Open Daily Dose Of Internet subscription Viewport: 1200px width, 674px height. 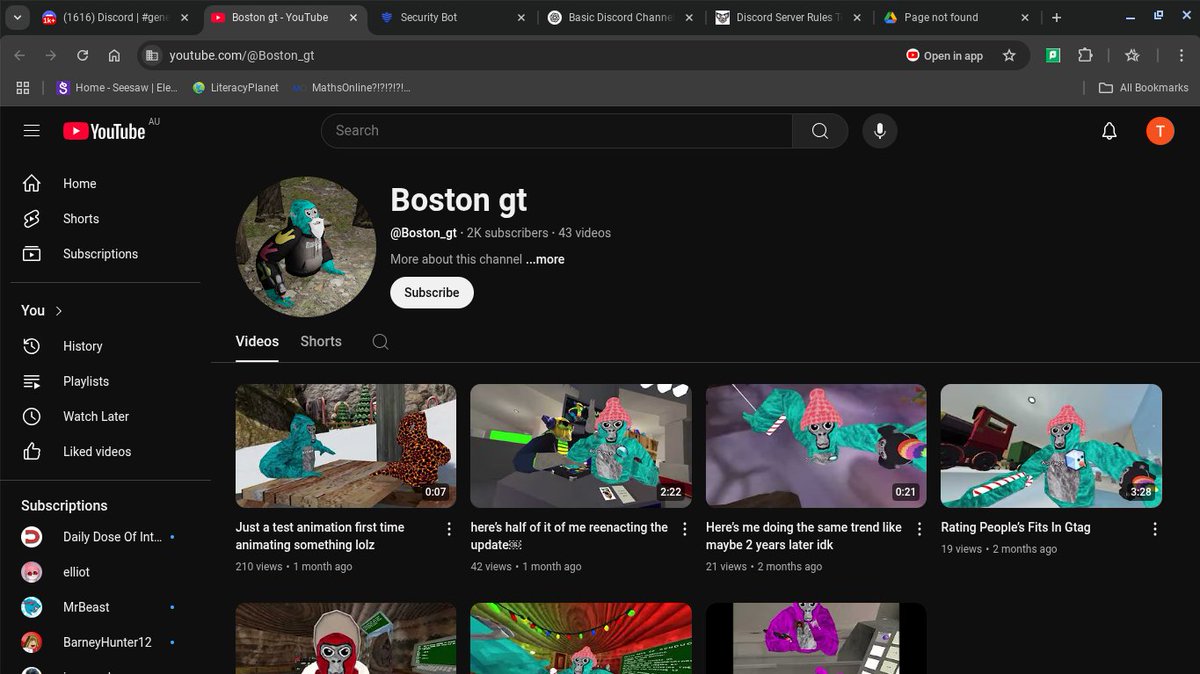105,537
